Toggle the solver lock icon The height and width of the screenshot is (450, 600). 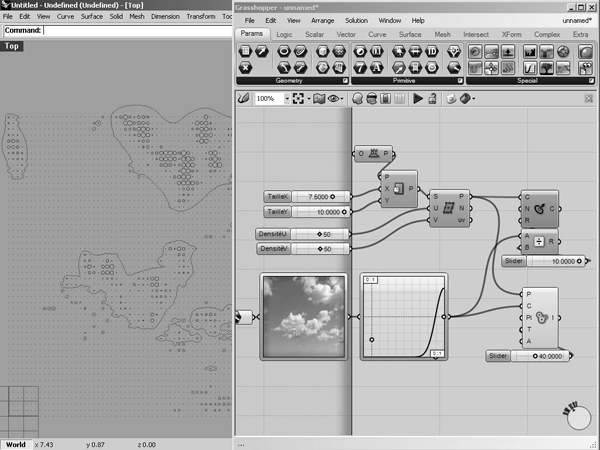432,99
